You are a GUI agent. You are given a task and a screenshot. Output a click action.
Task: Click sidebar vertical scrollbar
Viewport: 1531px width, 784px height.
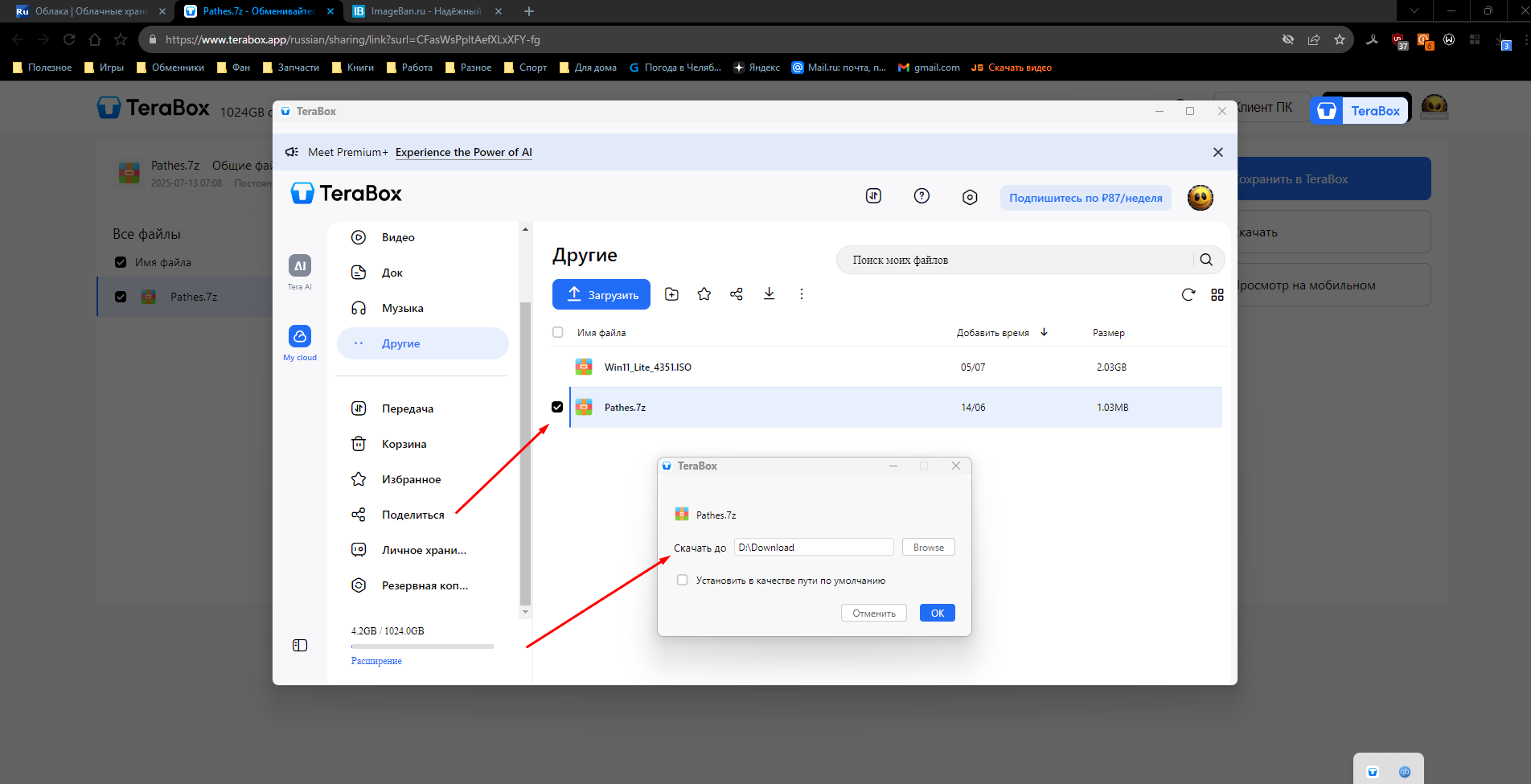[525, 453]
